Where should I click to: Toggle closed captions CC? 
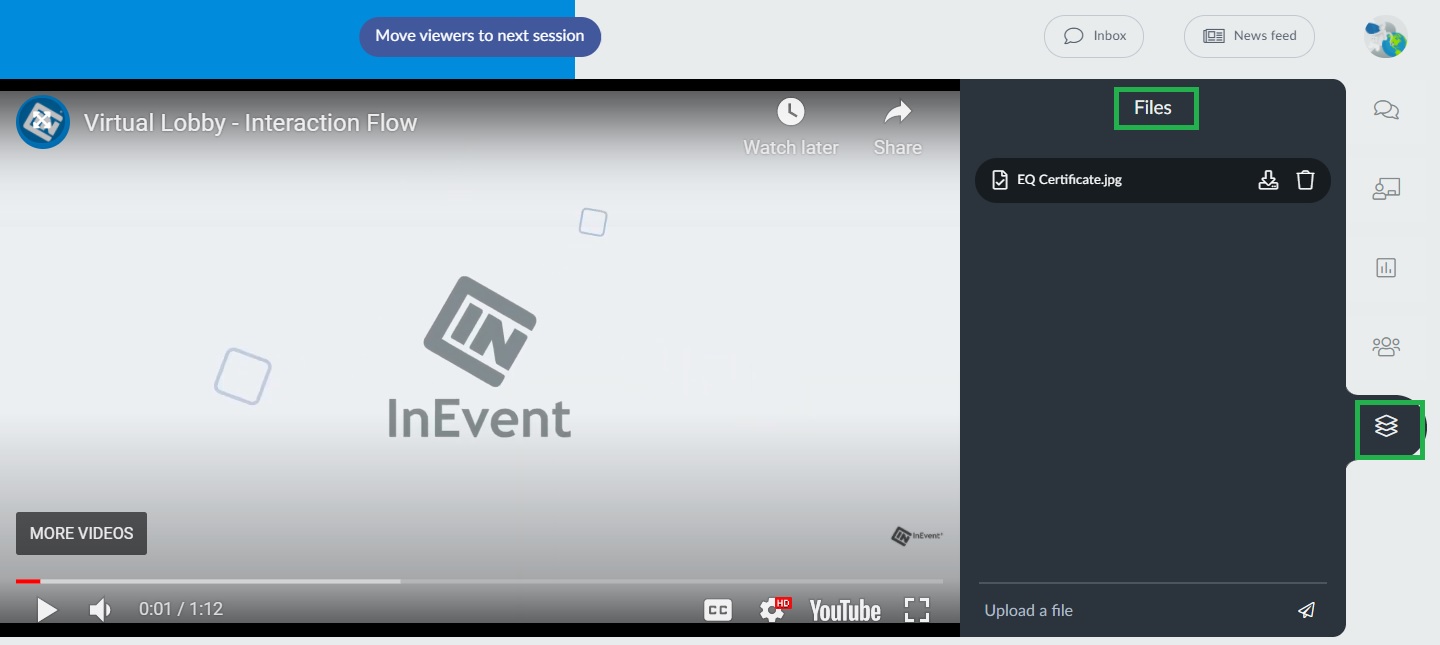click(718, 610)
